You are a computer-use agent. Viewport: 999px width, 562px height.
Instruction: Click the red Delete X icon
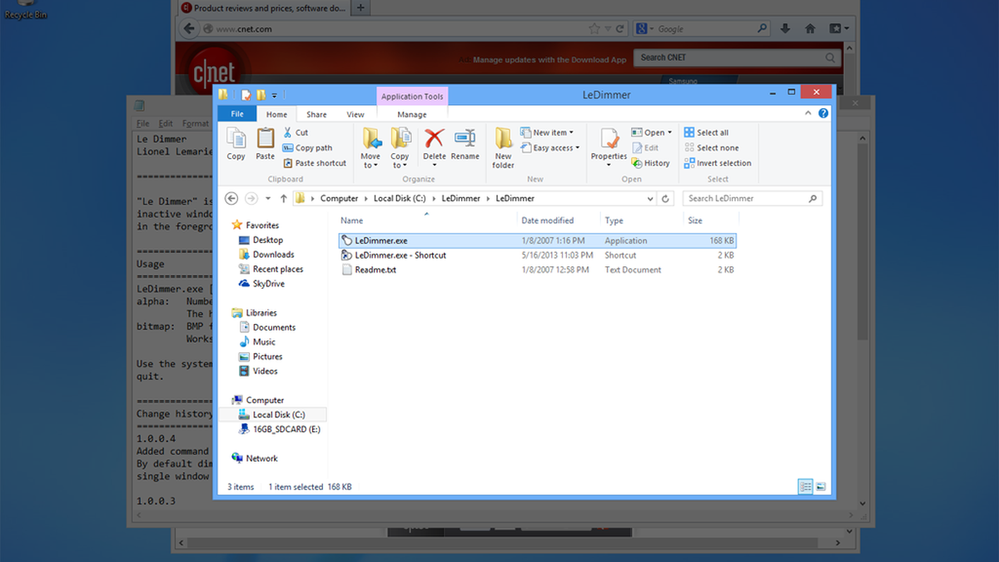click(x=435, y=138)
